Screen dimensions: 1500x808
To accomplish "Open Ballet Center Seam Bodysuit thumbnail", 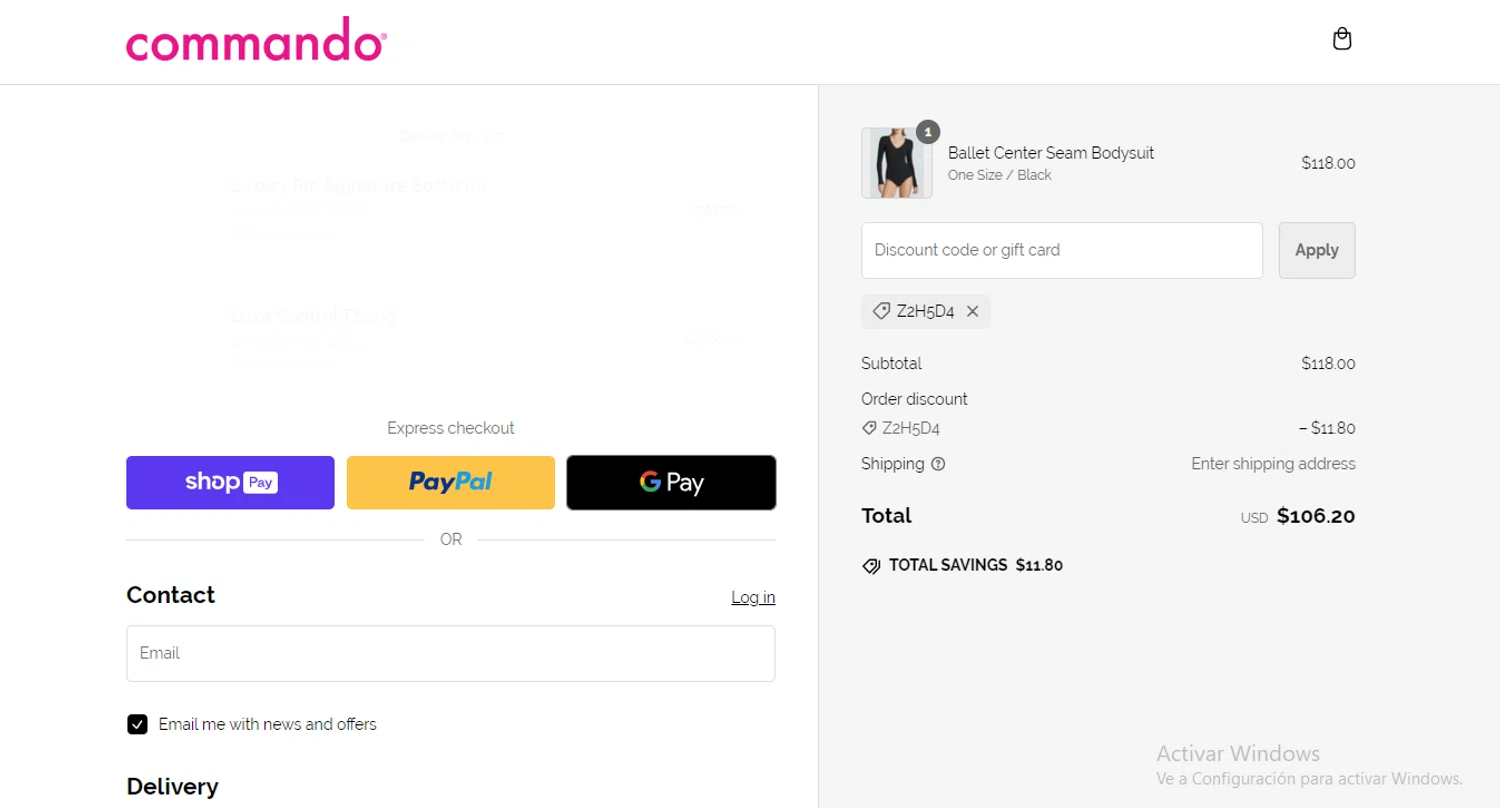I will coord(896,163).
